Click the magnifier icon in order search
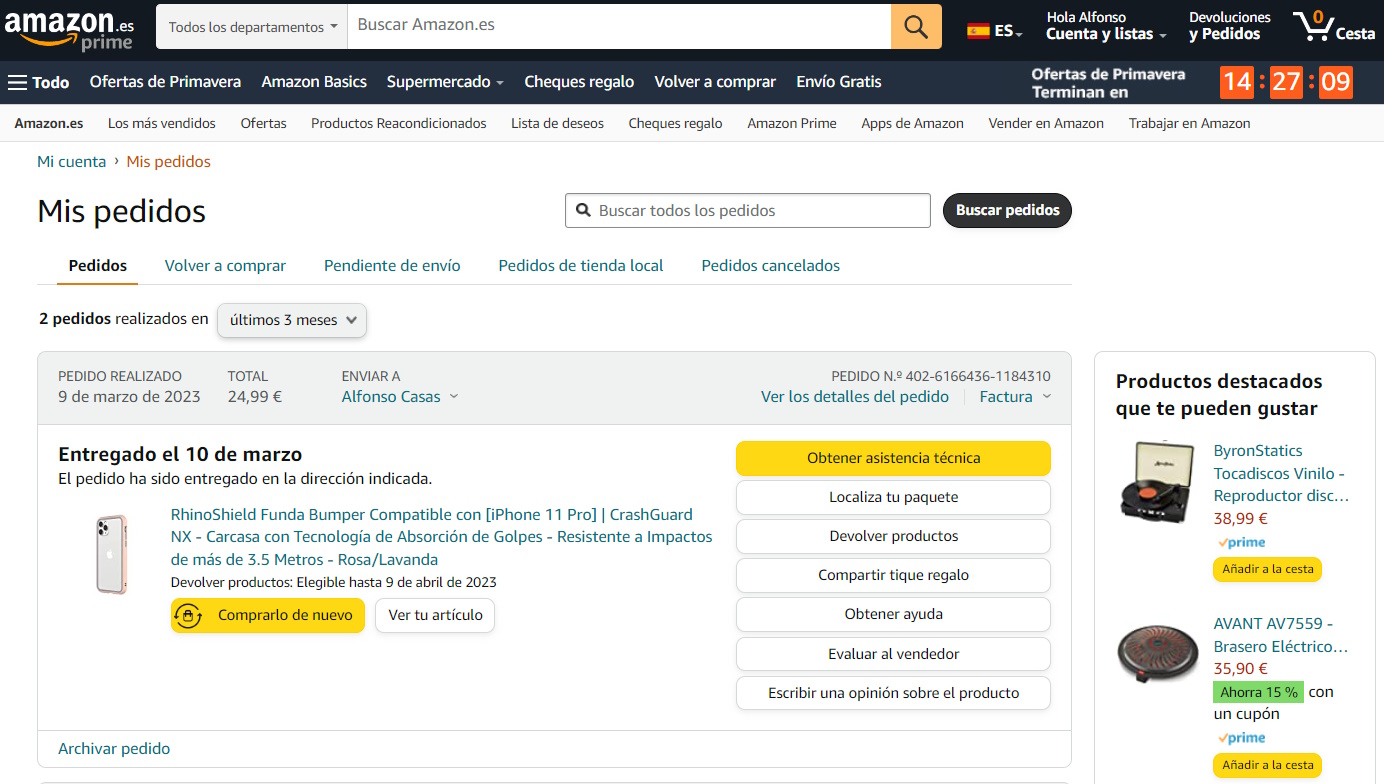Image resolution: width=1384 pixels, height=784 pixels. 583,210
